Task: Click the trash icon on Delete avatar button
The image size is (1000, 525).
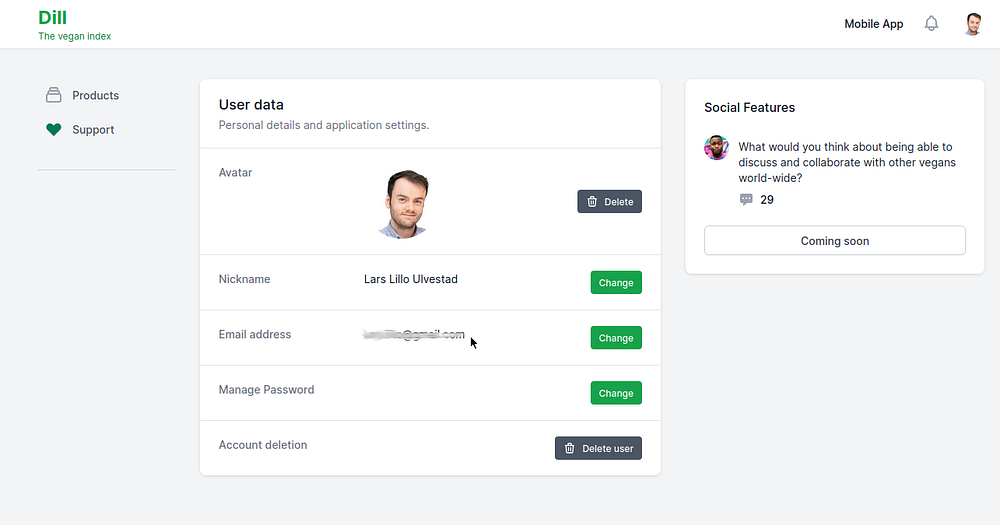Action: click(592, 202)
